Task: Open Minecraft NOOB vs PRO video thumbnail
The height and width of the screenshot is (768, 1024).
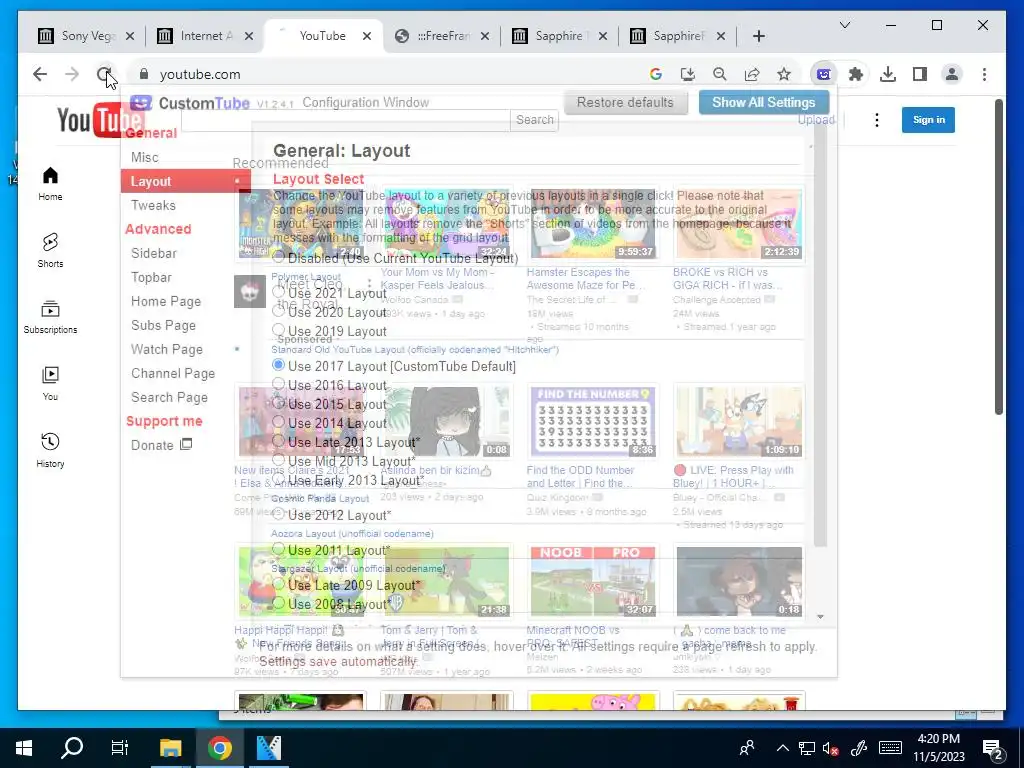Action: pyautogui.click(x=593, y=581)
